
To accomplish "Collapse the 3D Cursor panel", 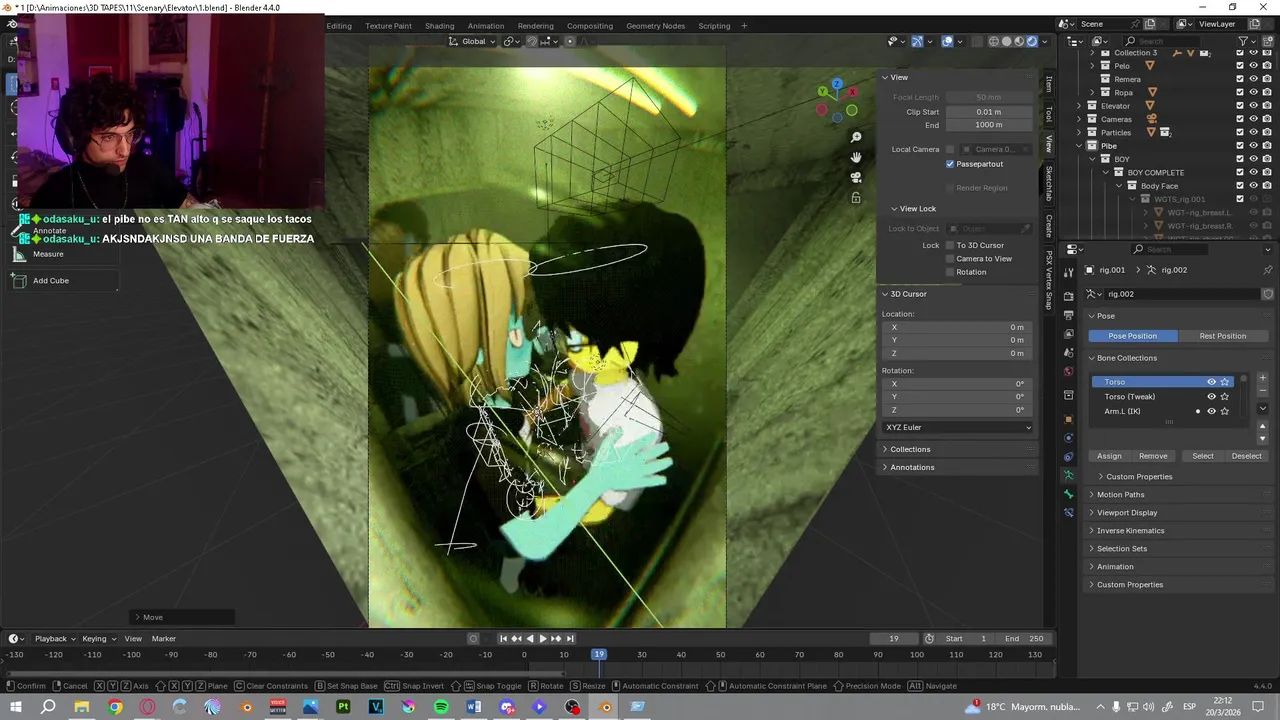I will coord(908,294).
